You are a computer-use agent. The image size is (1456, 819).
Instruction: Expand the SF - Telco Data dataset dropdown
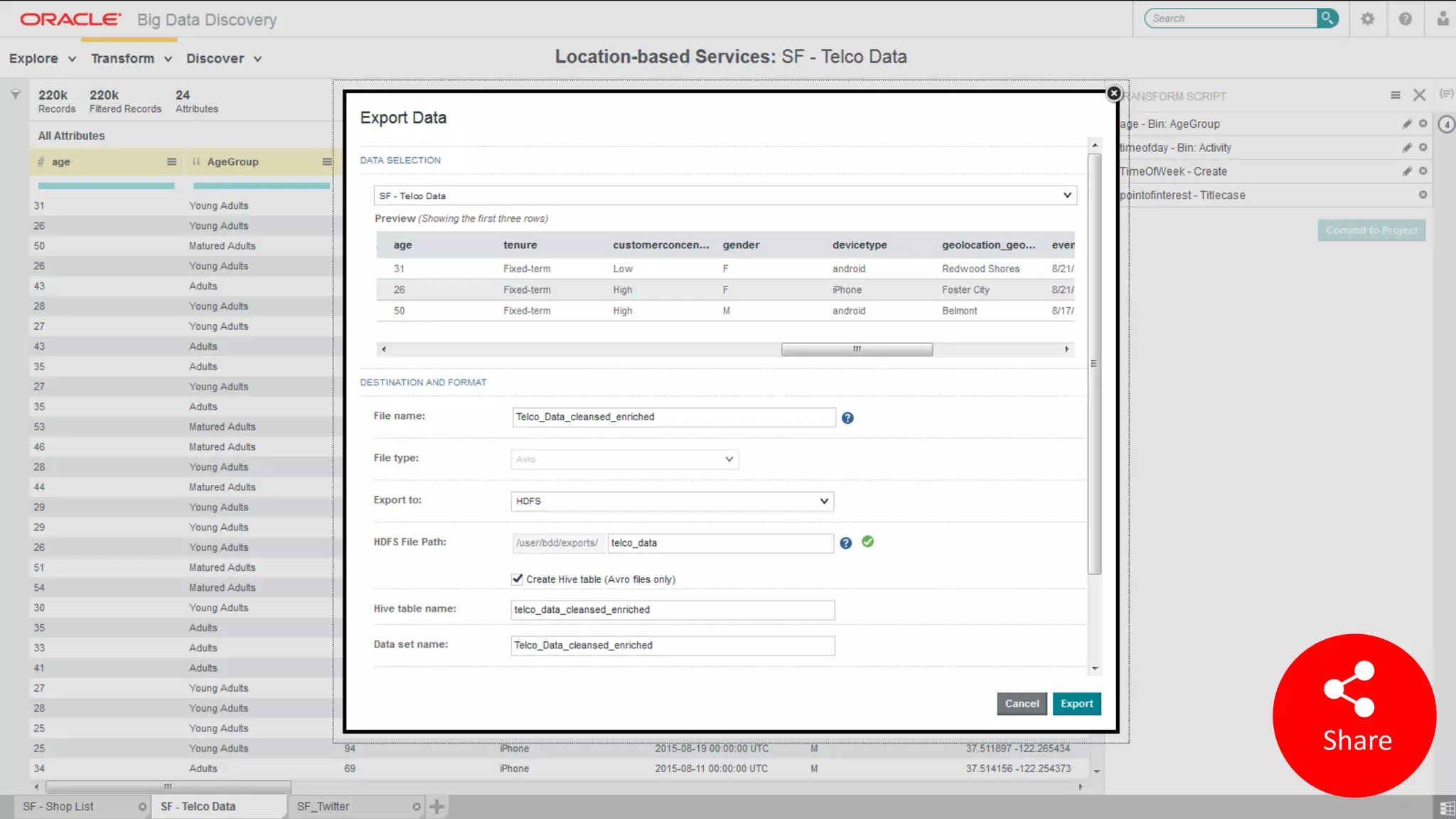pos(725,196)
